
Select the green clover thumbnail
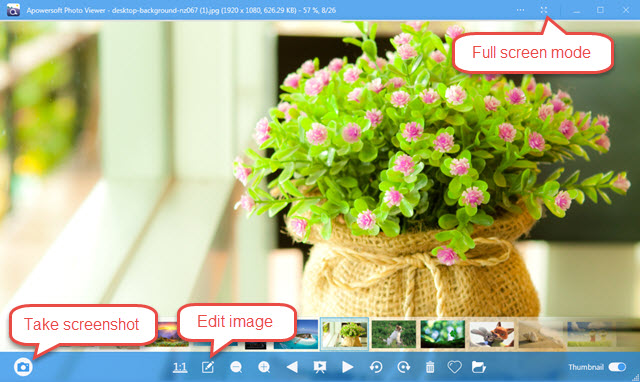(x=443, y=334)
